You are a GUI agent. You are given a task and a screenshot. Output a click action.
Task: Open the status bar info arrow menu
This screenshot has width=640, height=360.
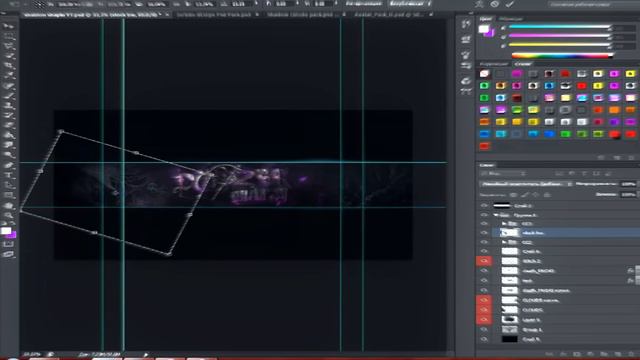(146, 355)
